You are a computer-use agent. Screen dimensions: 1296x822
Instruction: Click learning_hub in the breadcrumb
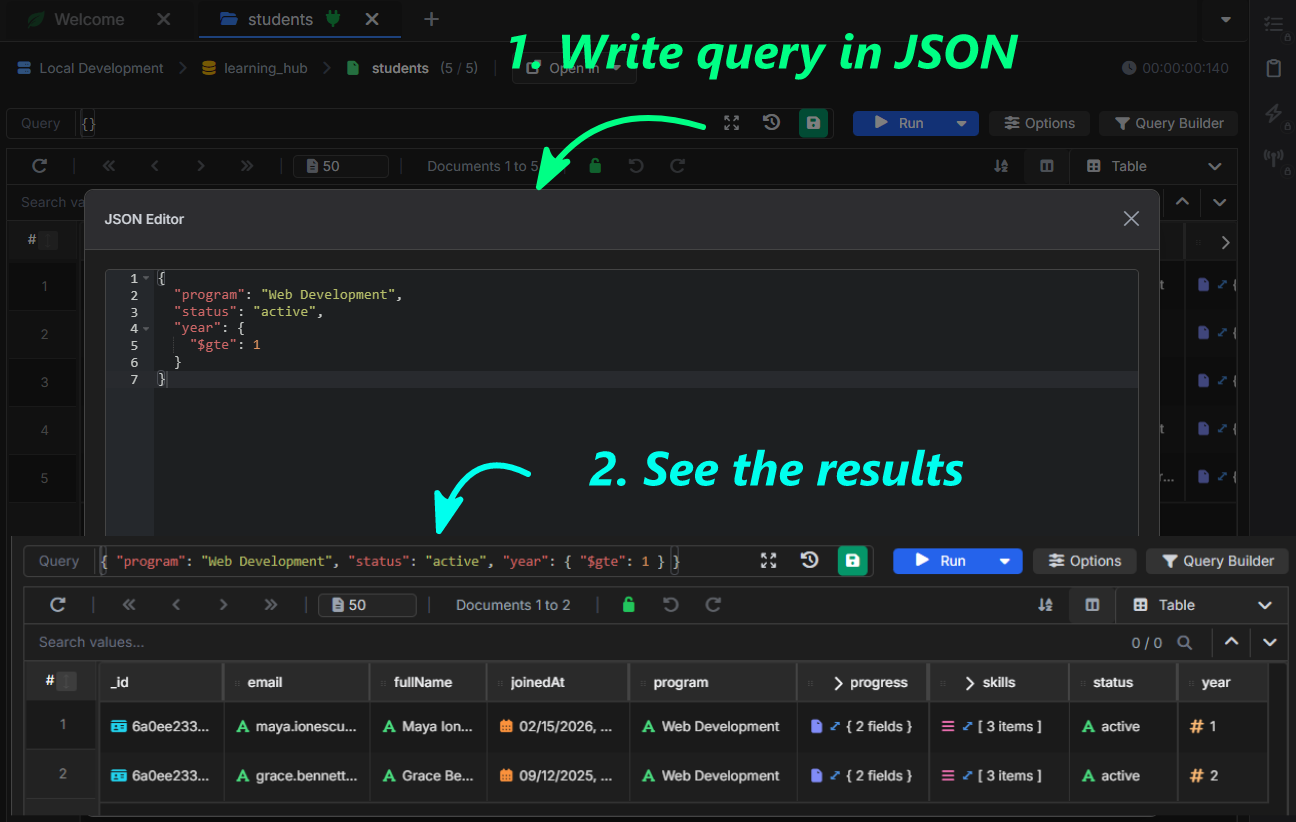265,68
